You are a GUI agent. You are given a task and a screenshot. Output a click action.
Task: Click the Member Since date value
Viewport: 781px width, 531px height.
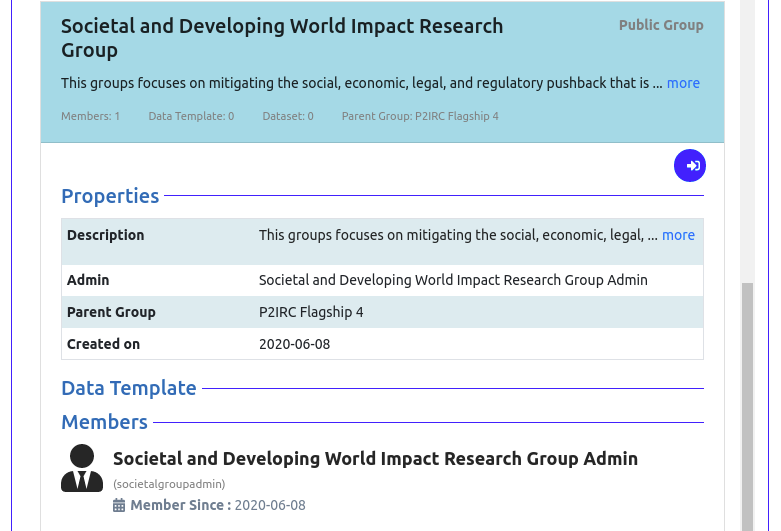coord(270,505)
